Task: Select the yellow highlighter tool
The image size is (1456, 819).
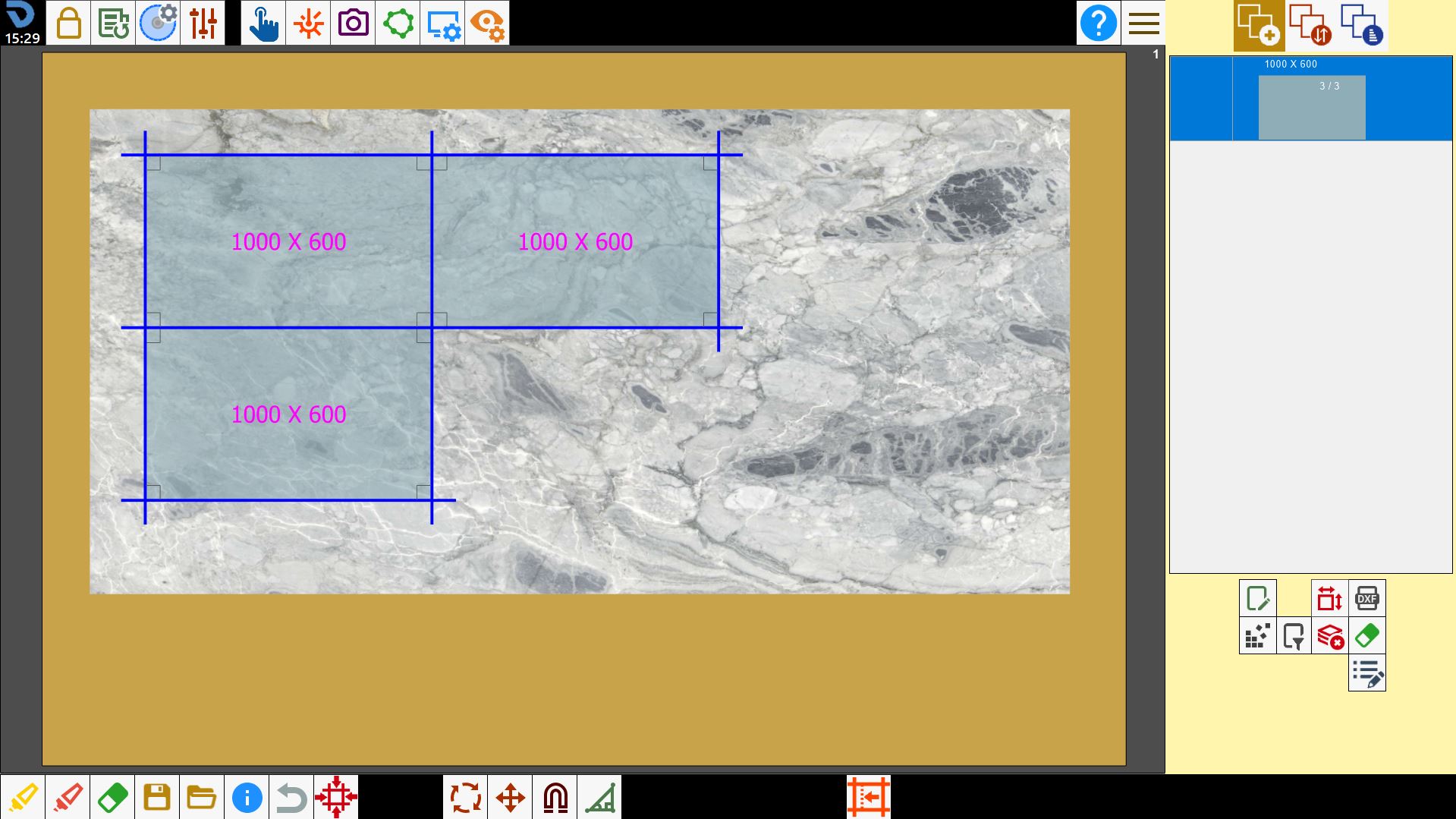Action: coord(23,797)
